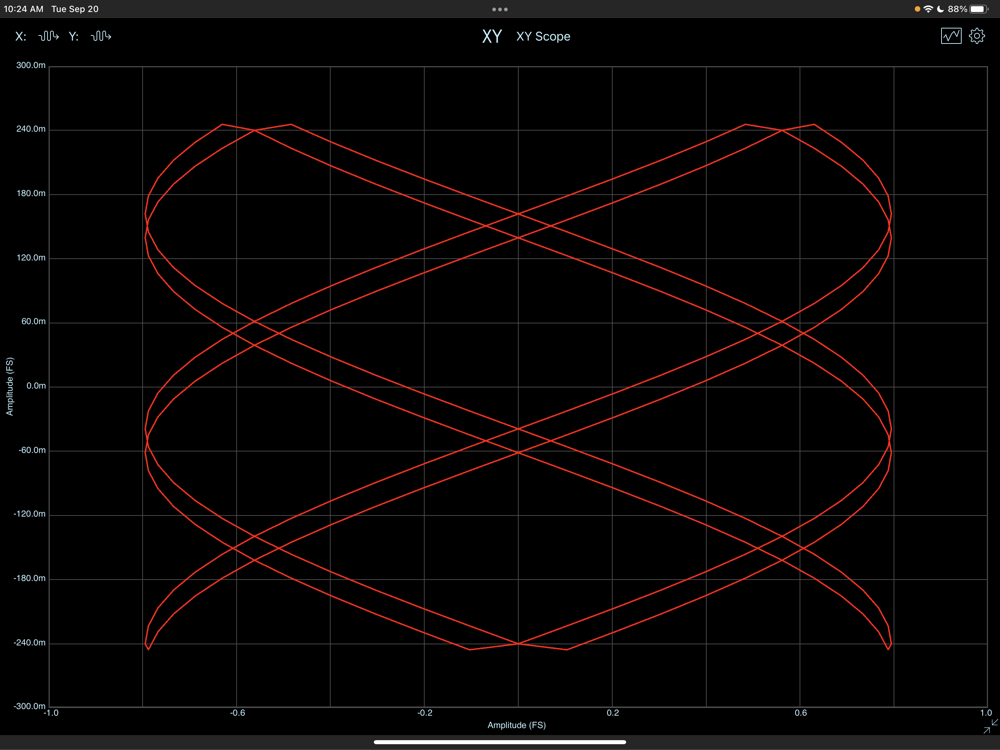This screenshot has width=1000, height=750.
Task: Open the iPad multitasking three-dots menu
Action: [500, 9]
